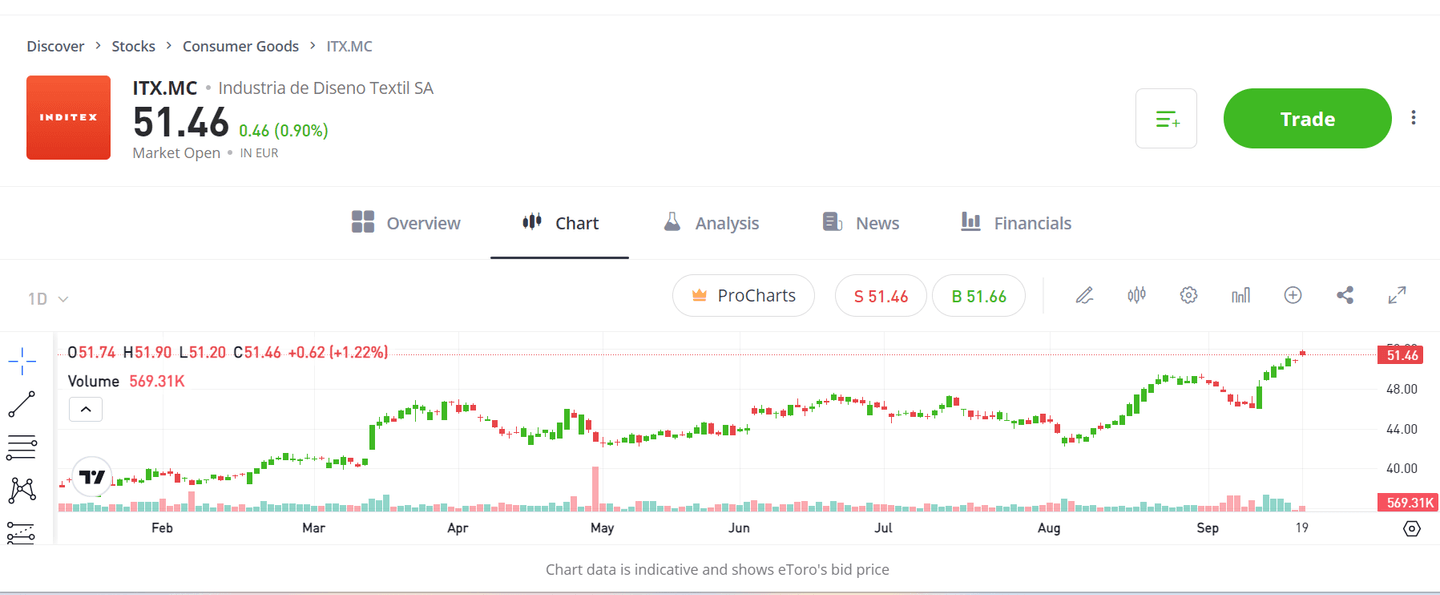
Task: Select the trend line drawing tool
Action: click(22, 404)
